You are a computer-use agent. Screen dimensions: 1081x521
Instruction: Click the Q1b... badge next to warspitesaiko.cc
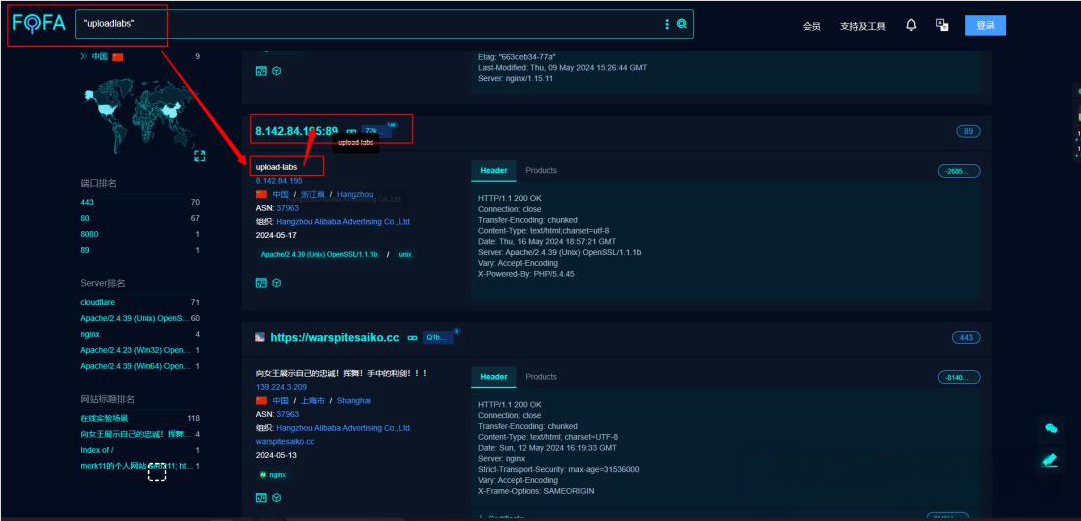click(x=437, y=338)
